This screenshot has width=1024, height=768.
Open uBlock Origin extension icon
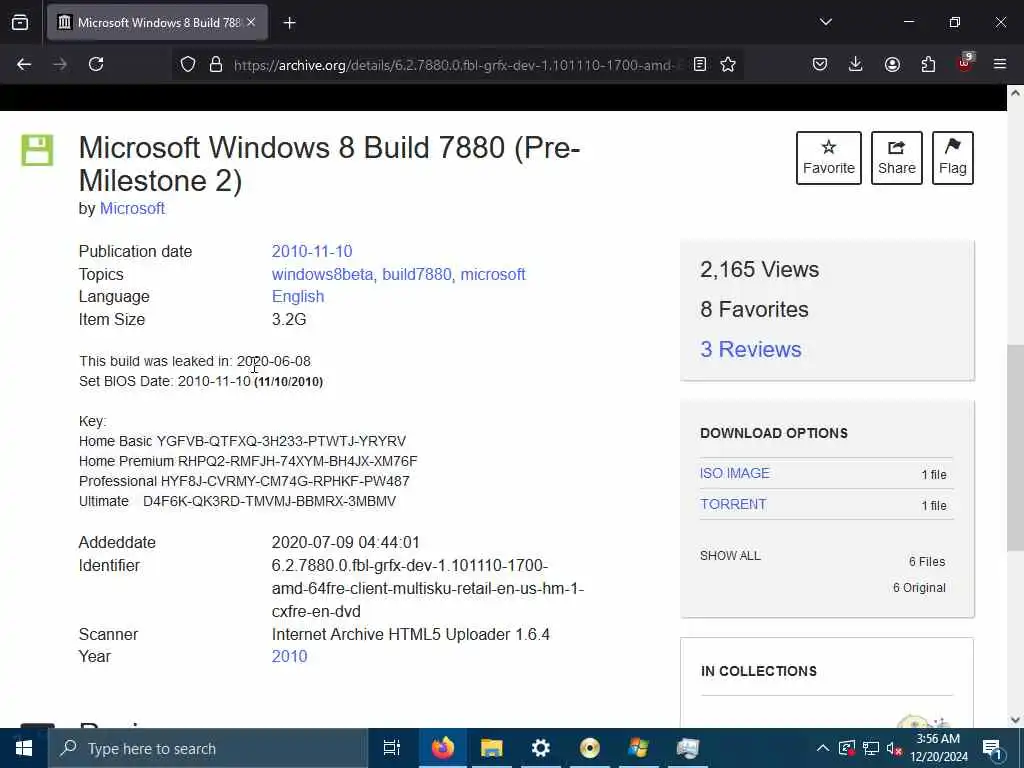click(x=965, y=63)
